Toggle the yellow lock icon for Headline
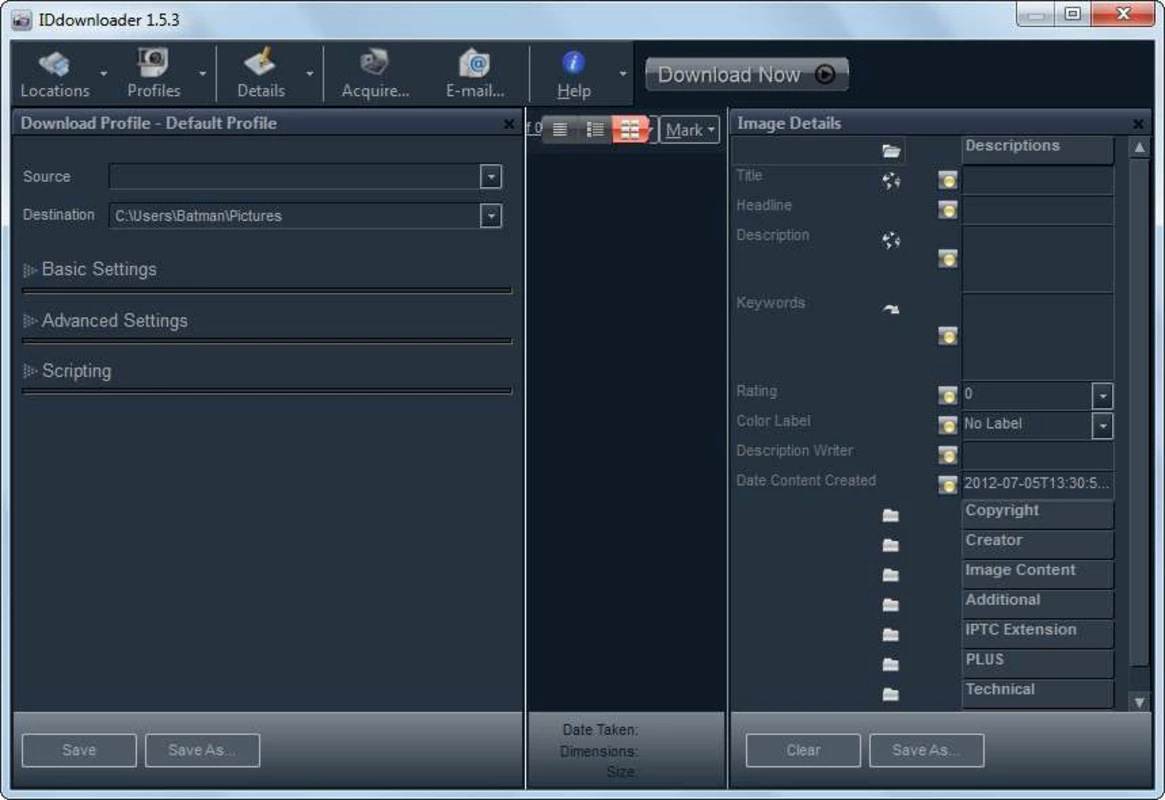 point(947,210)
